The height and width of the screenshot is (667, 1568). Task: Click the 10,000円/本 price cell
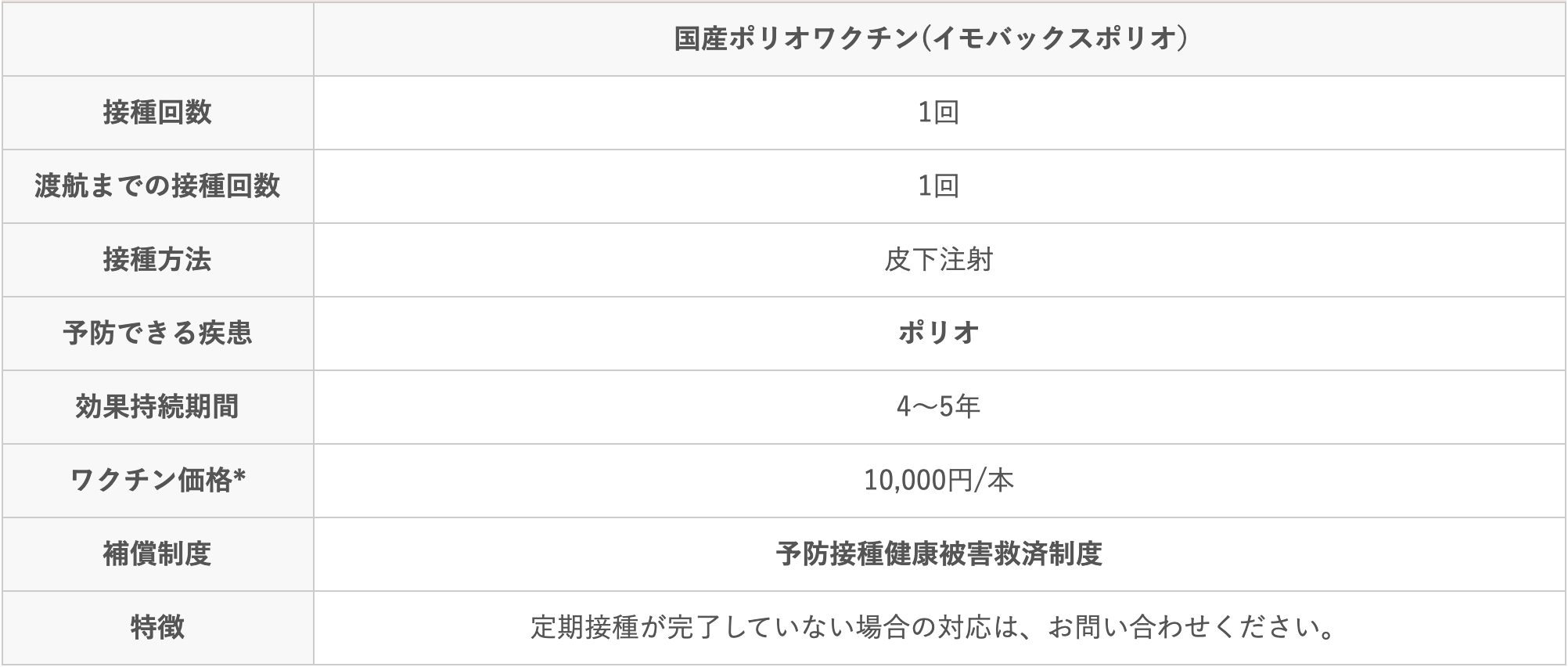pyautogui.click(x=938, y=481)
